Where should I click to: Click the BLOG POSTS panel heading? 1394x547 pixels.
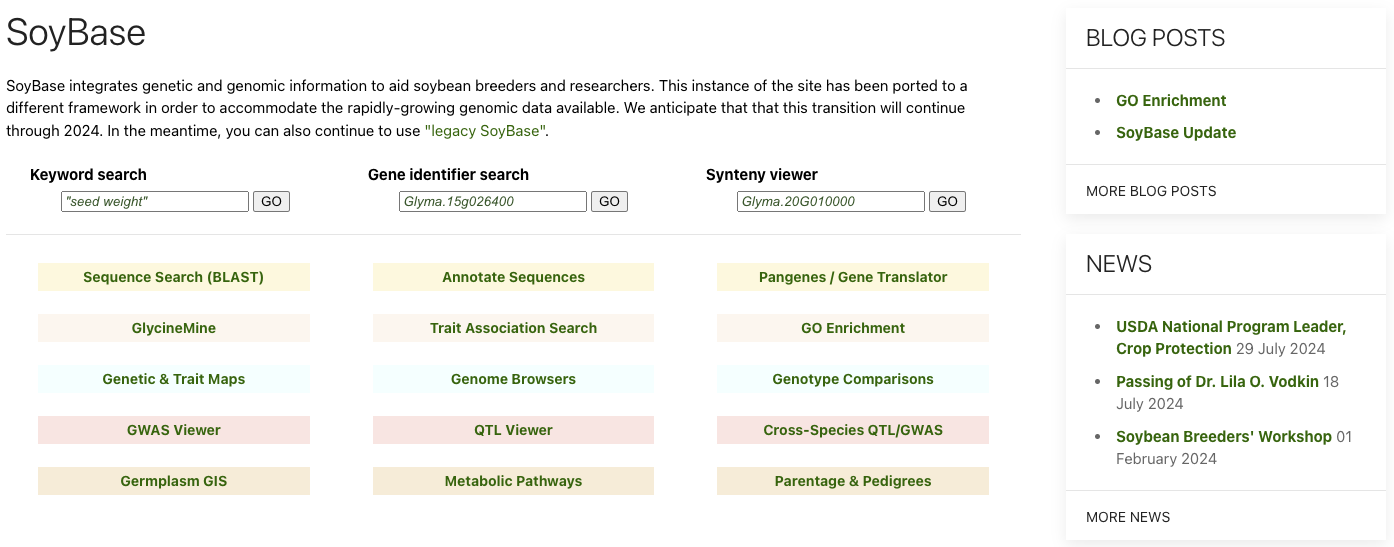click(x=1155, y=38)
